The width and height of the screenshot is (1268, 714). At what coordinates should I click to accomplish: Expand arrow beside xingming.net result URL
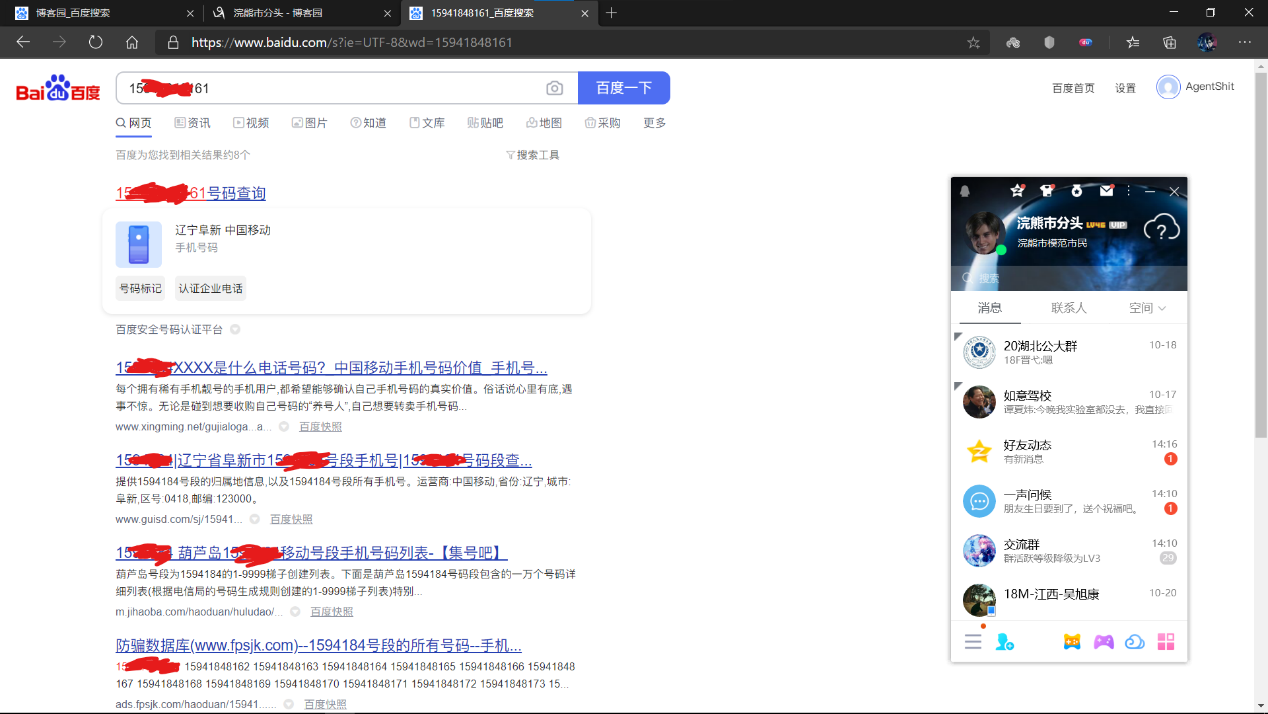pyautogui.click(x=284, y=427)
